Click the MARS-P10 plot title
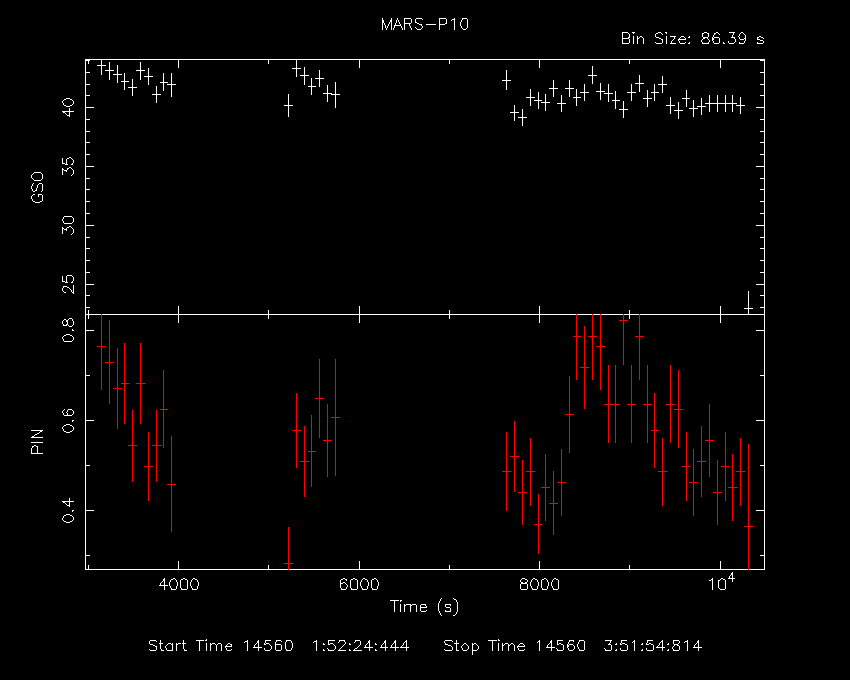This screenshot has height=680, width=850. coord(424,25)
